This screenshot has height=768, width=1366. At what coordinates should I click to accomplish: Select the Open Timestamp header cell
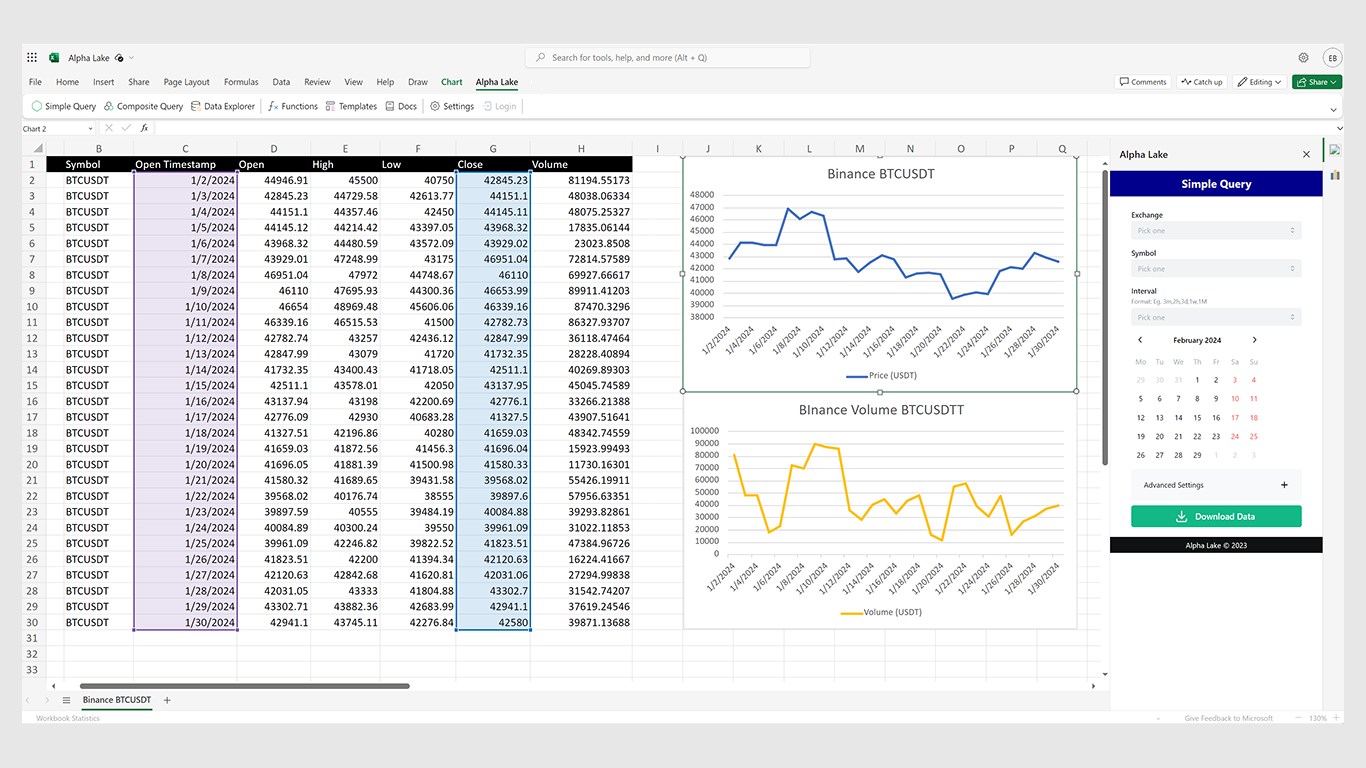point(185,164)
